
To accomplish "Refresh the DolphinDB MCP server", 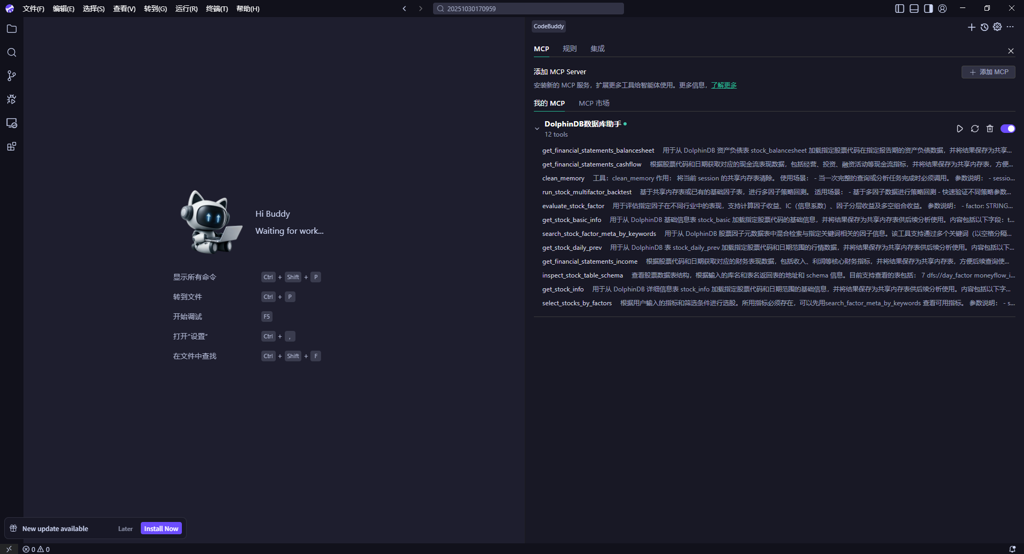I will pos(975,129).
